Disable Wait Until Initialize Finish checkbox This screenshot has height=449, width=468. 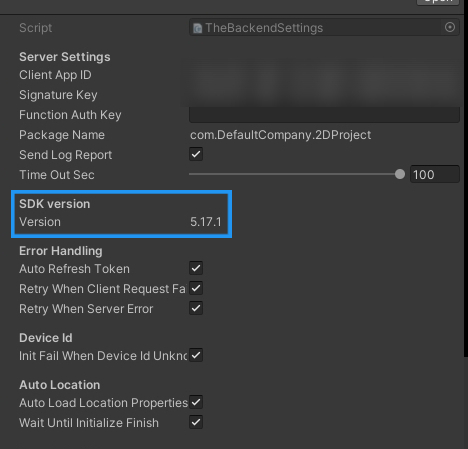coord(196,422)
